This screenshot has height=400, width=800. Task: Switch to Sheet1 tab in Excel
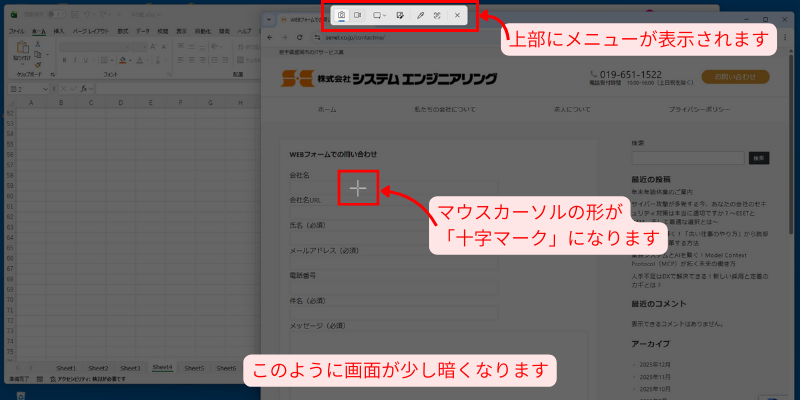coord(66,368)
